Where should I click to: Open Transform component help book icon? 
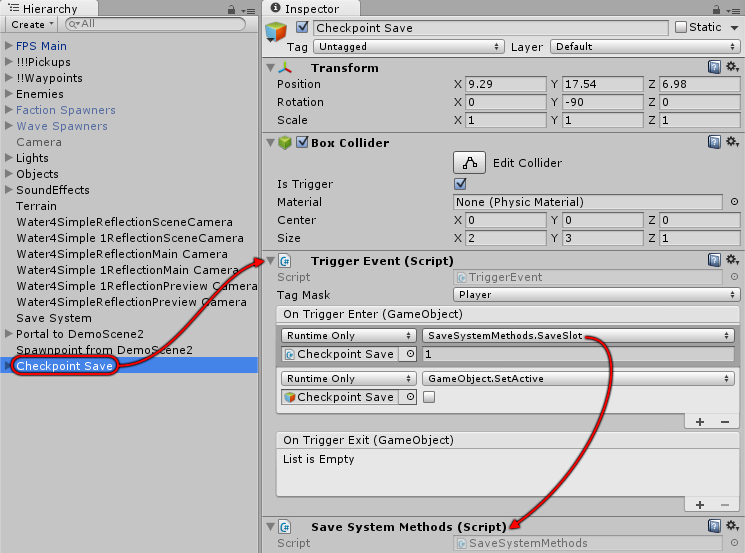[714, 67]
